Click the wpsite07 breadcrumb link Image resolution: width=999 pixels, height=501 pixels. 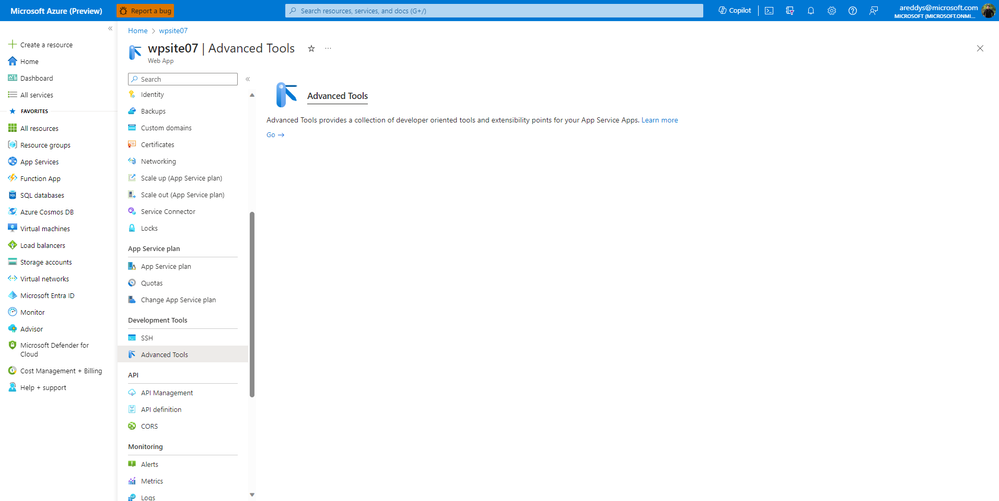[173, 31]
